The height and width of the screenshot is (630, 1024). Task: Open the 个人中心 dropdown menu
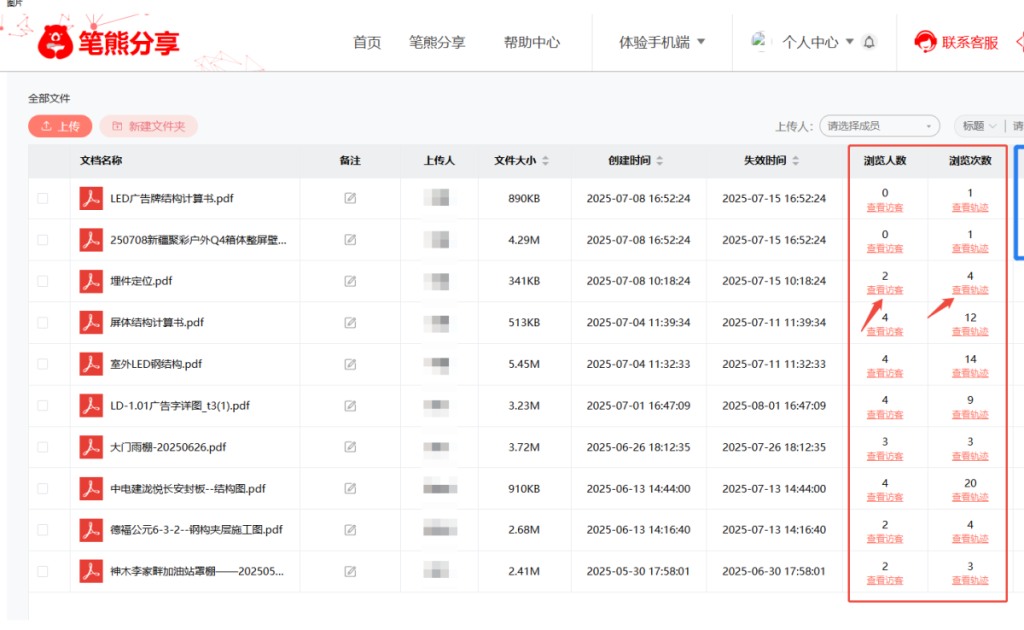(817, 42)
